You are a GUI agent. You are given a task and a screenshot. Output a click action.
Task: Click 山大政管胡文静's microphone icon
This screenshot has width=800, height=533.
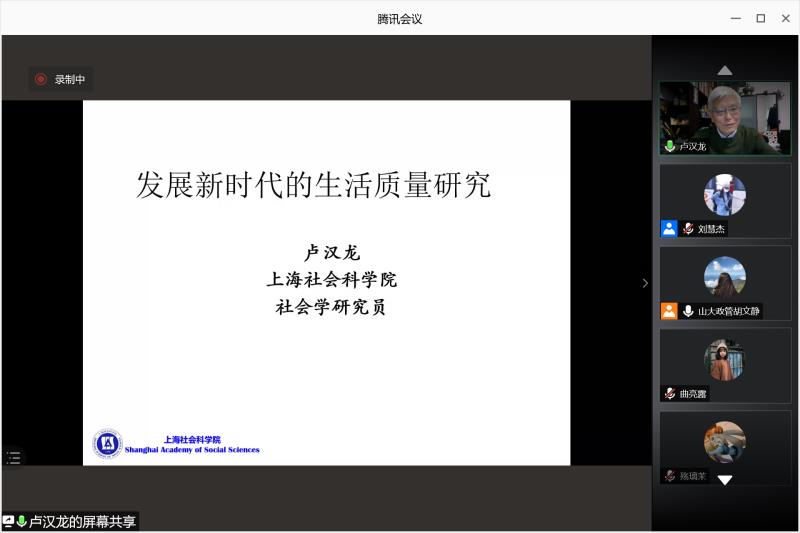(689, 311)
